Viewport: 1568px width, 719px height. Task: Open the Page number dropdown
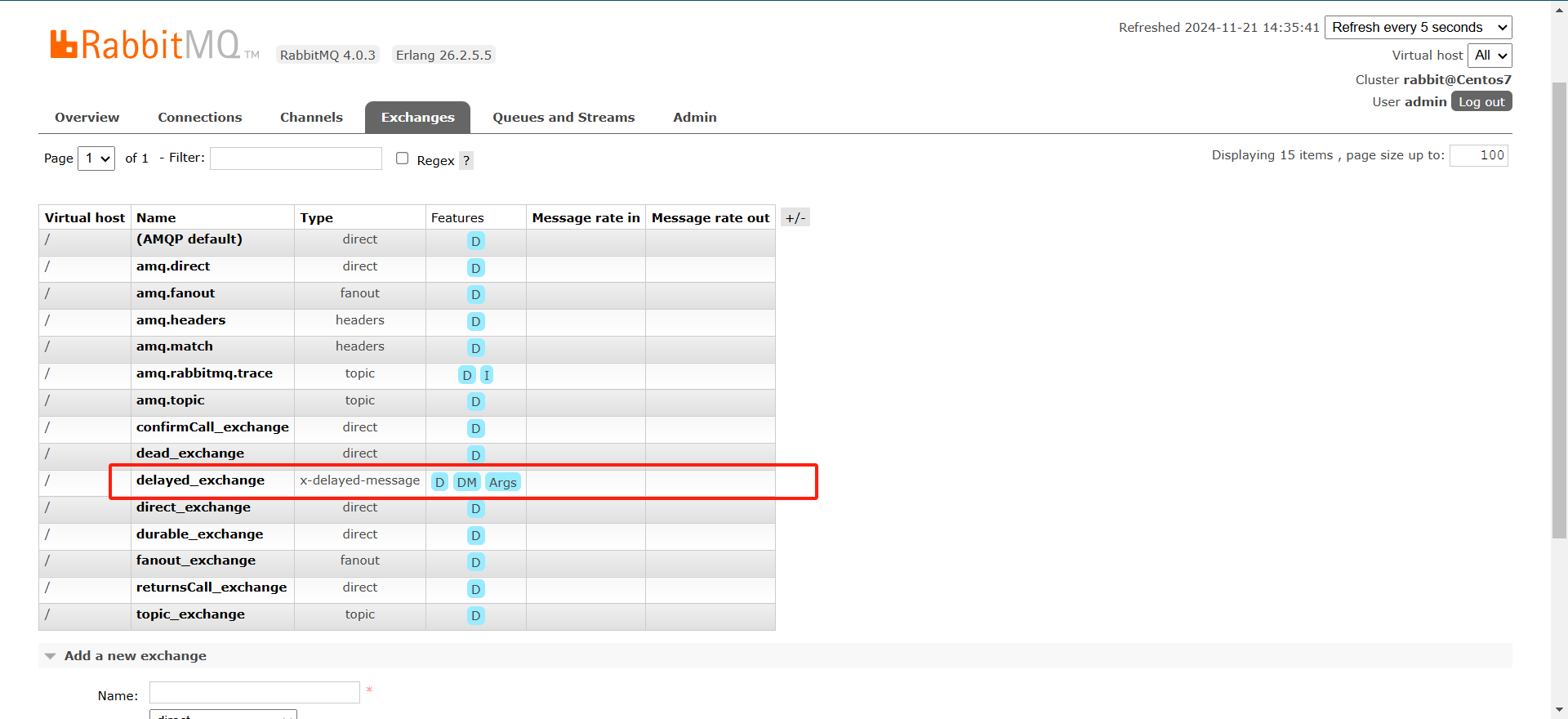pyautogui.click(x=96, y=159)
